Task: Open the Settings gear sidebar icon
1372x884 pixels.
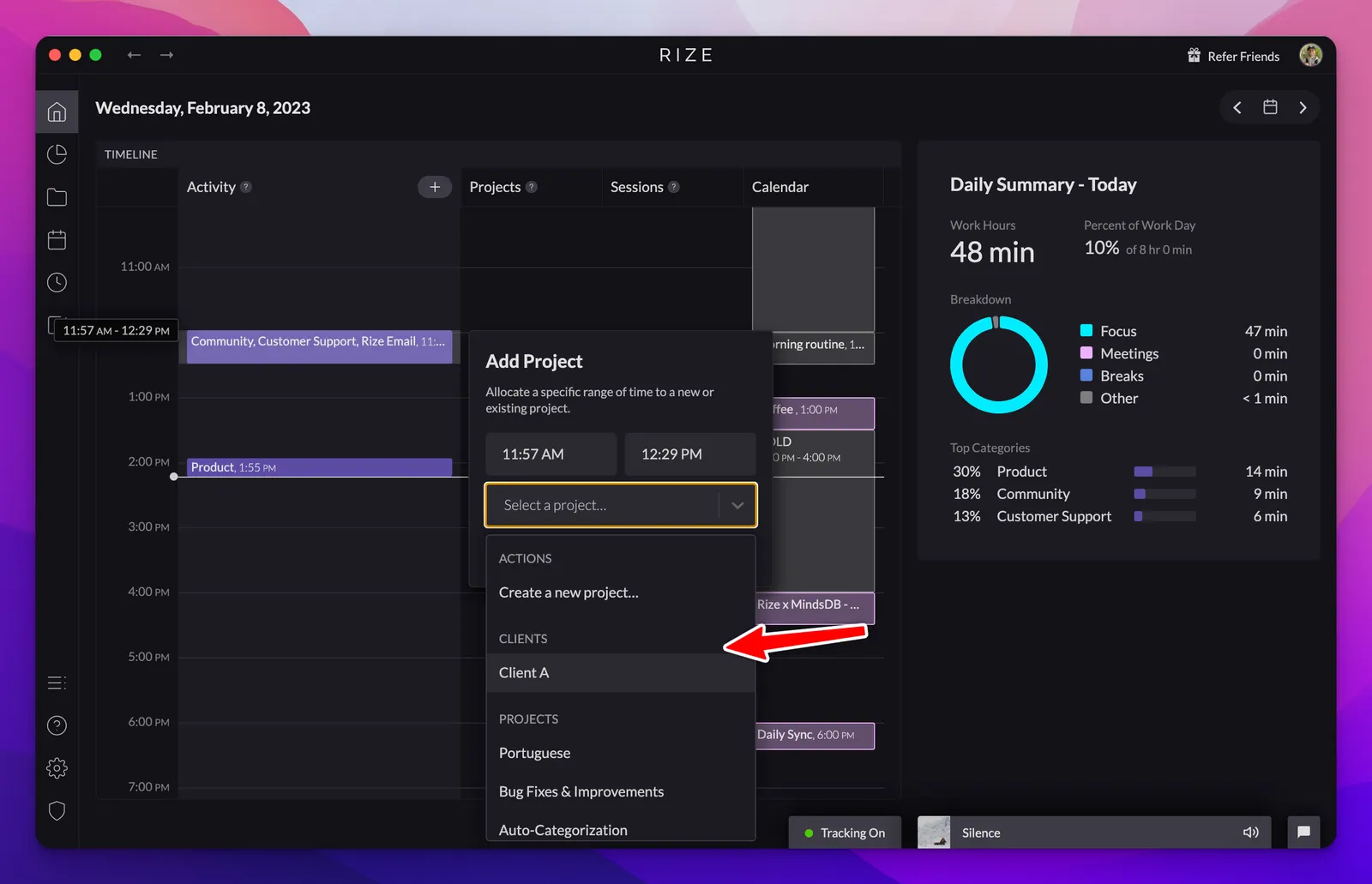Action: coord(57,768)
